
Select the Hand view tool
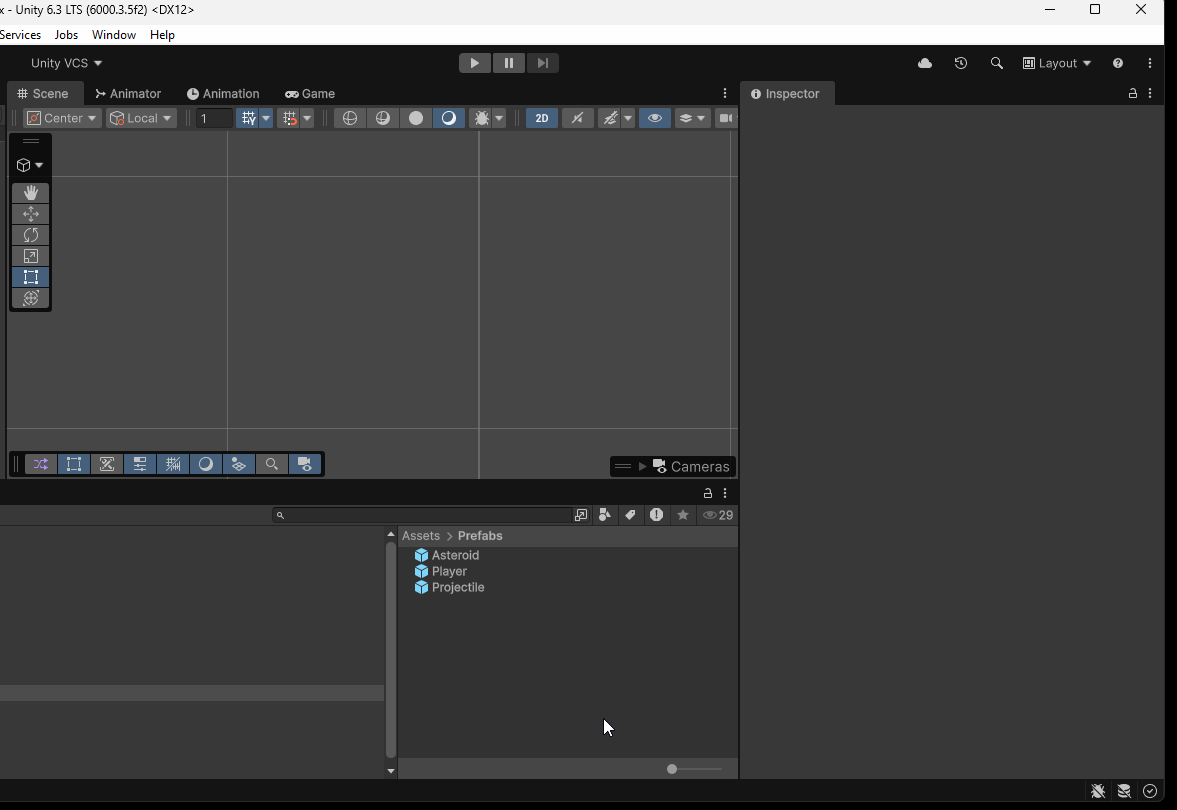(31, 193)
